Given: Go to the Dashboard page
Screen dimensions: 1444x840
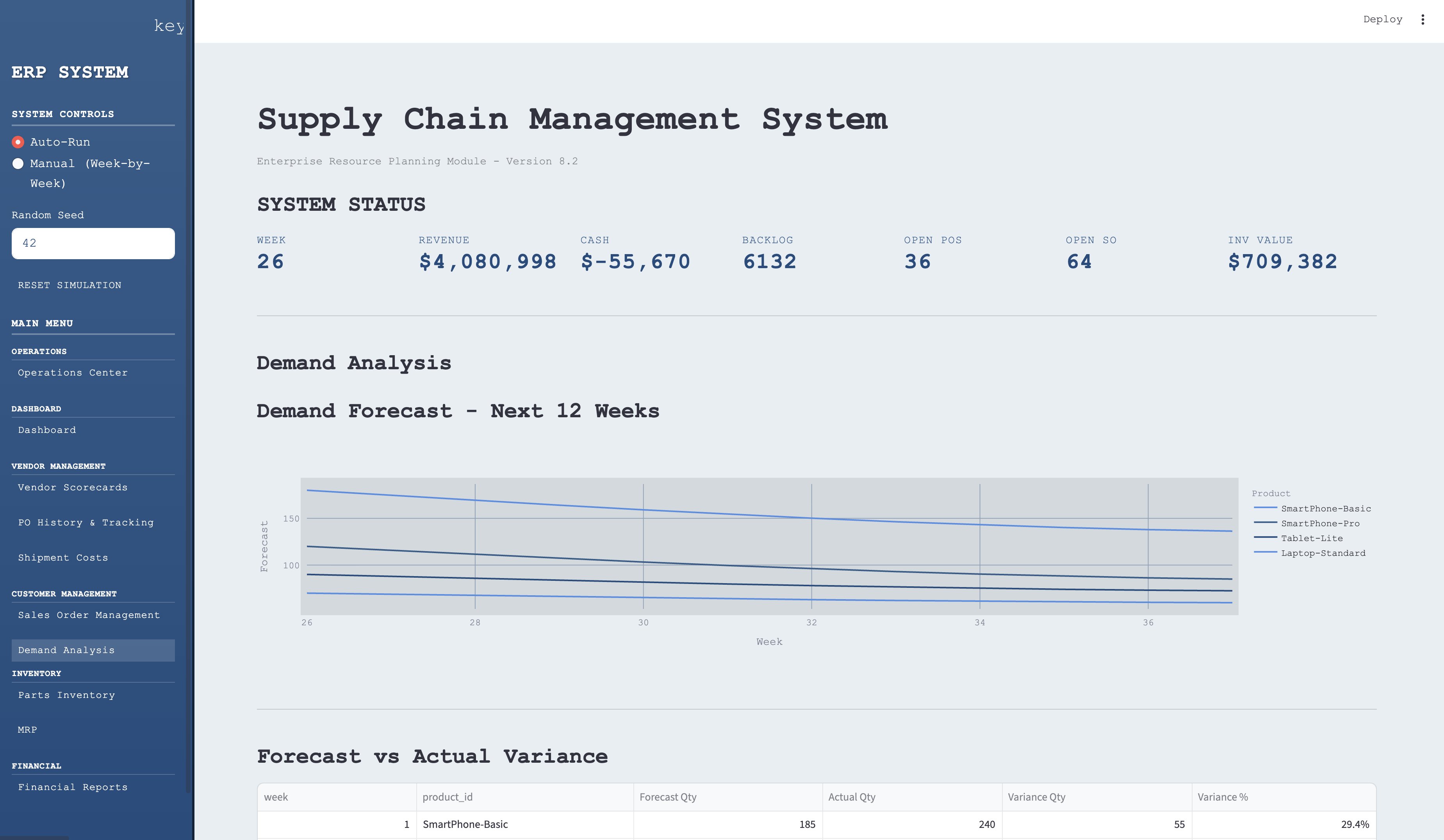Looking at the screenshot, I should 47,430.
